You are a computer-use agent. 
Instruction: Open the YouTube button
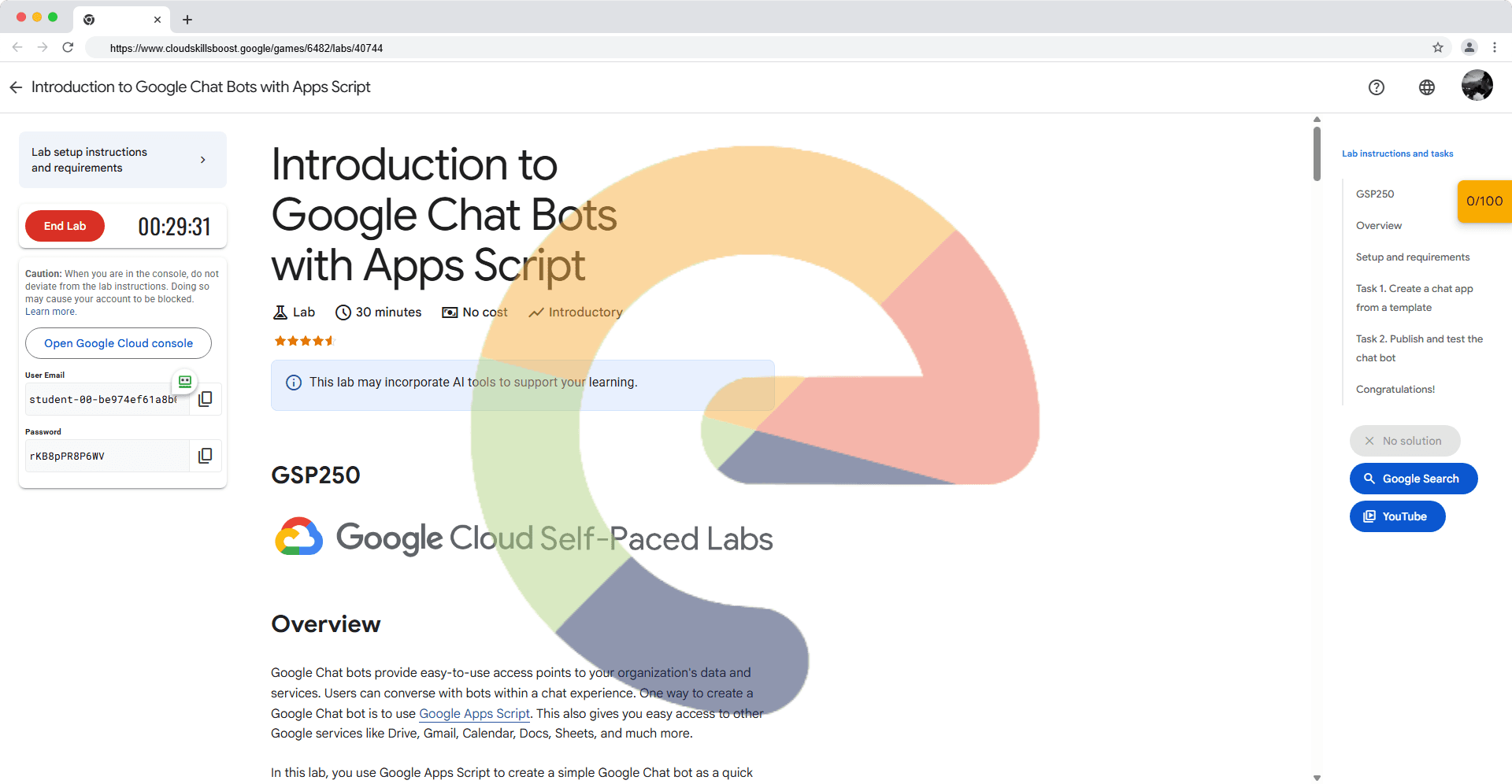click(x=1397, y=516)
